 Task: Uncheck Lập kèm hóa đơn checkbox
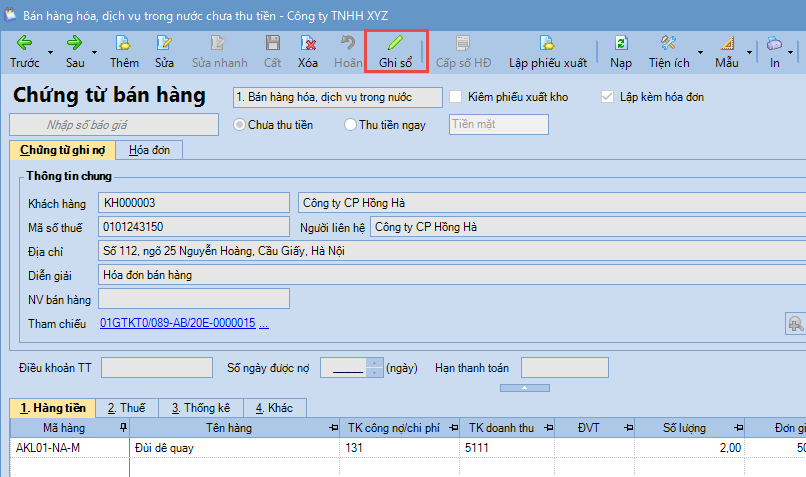[x=607, y=97]
